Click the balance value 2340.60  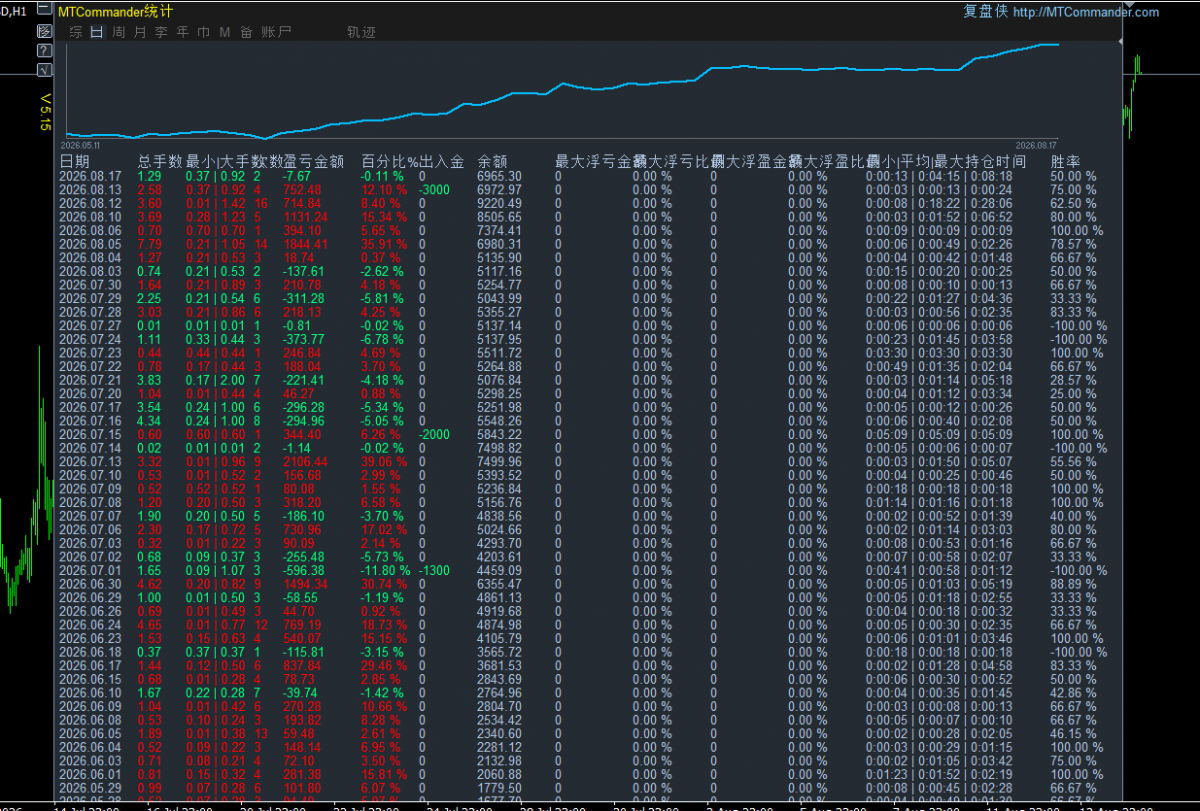pyautogui.click(x=500, y=733)
